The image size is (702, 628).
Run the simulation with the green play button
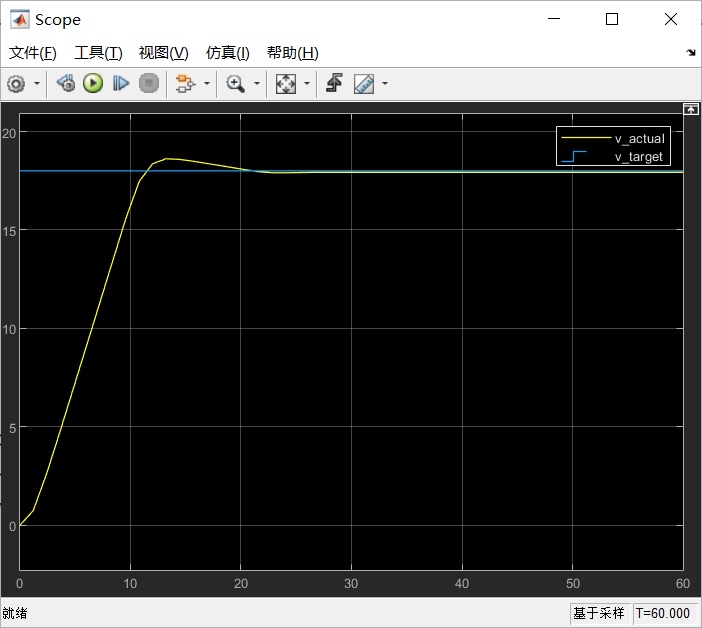[93, 83]
